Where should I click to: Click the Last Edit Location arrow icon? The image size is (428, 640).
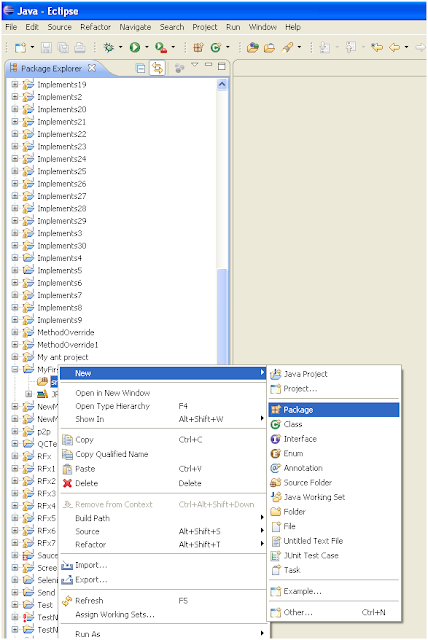377,48
